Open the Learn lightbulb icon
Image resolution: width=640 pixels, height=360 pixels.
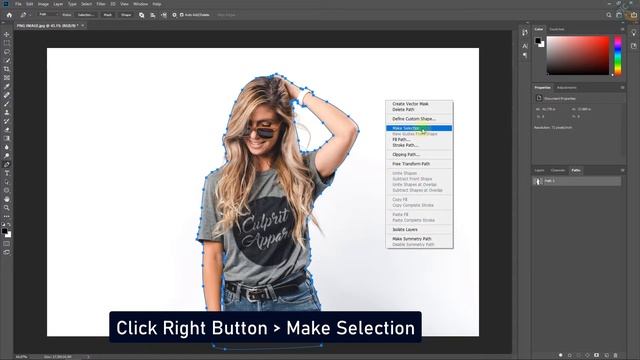634,33
